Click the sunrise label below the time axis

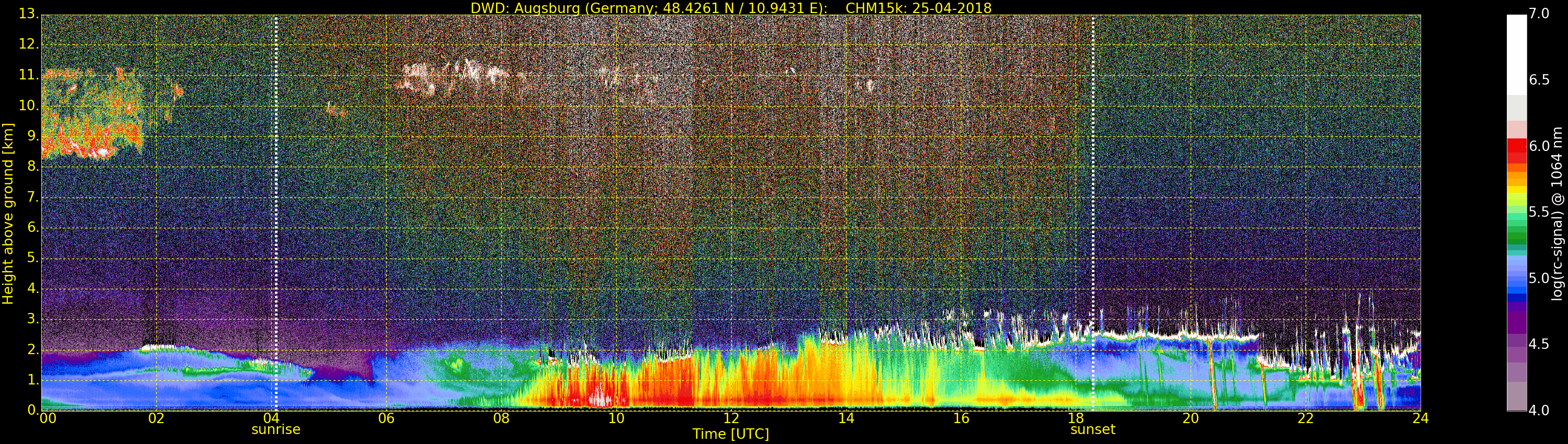[276, 429]
